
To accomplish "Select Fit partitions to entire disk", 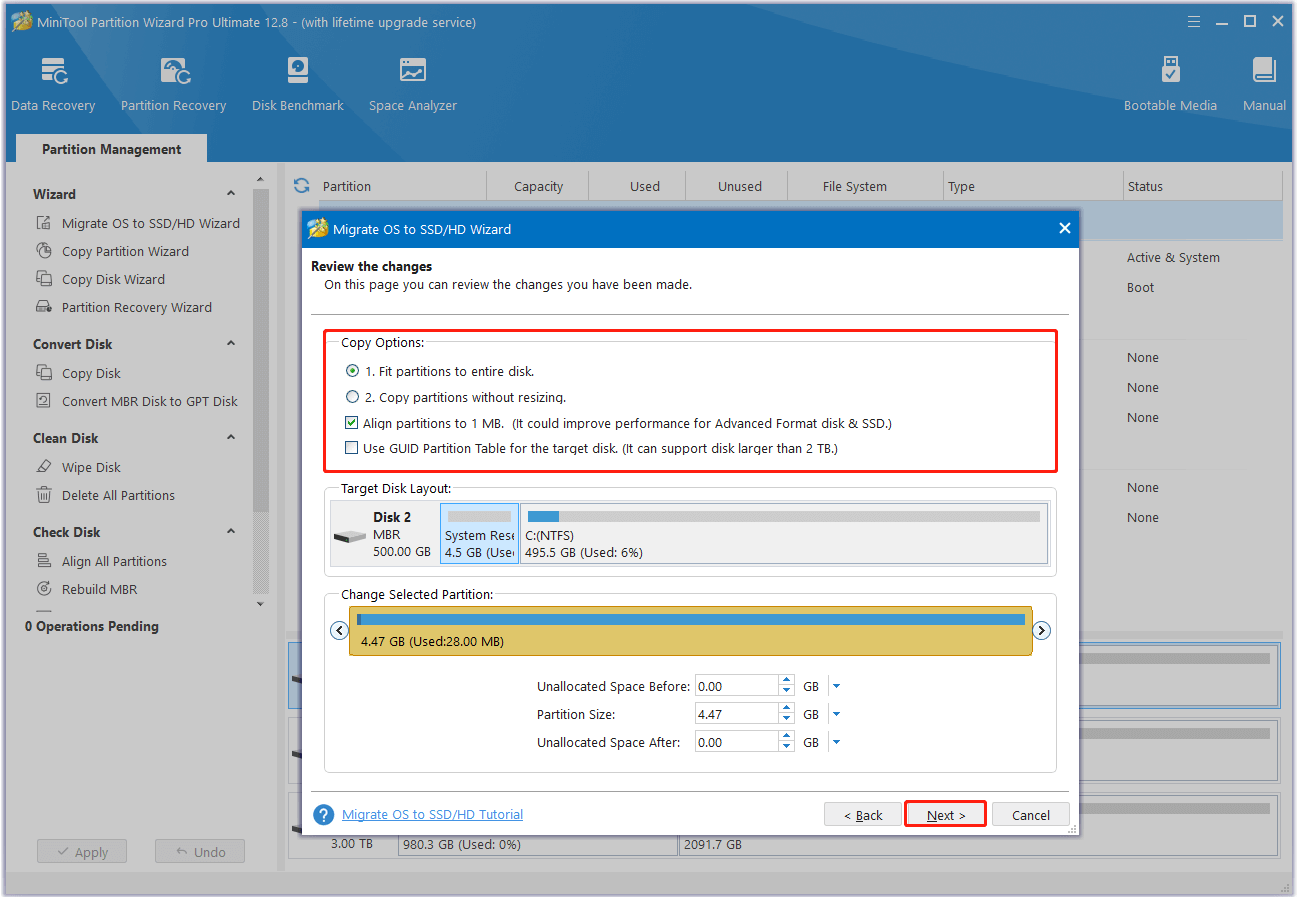I will point(440,371).
